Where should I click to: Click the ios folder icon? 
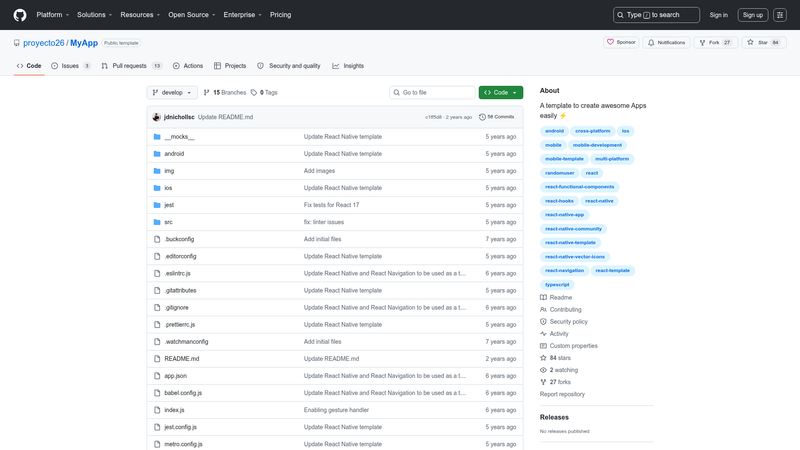click(157, 188)
